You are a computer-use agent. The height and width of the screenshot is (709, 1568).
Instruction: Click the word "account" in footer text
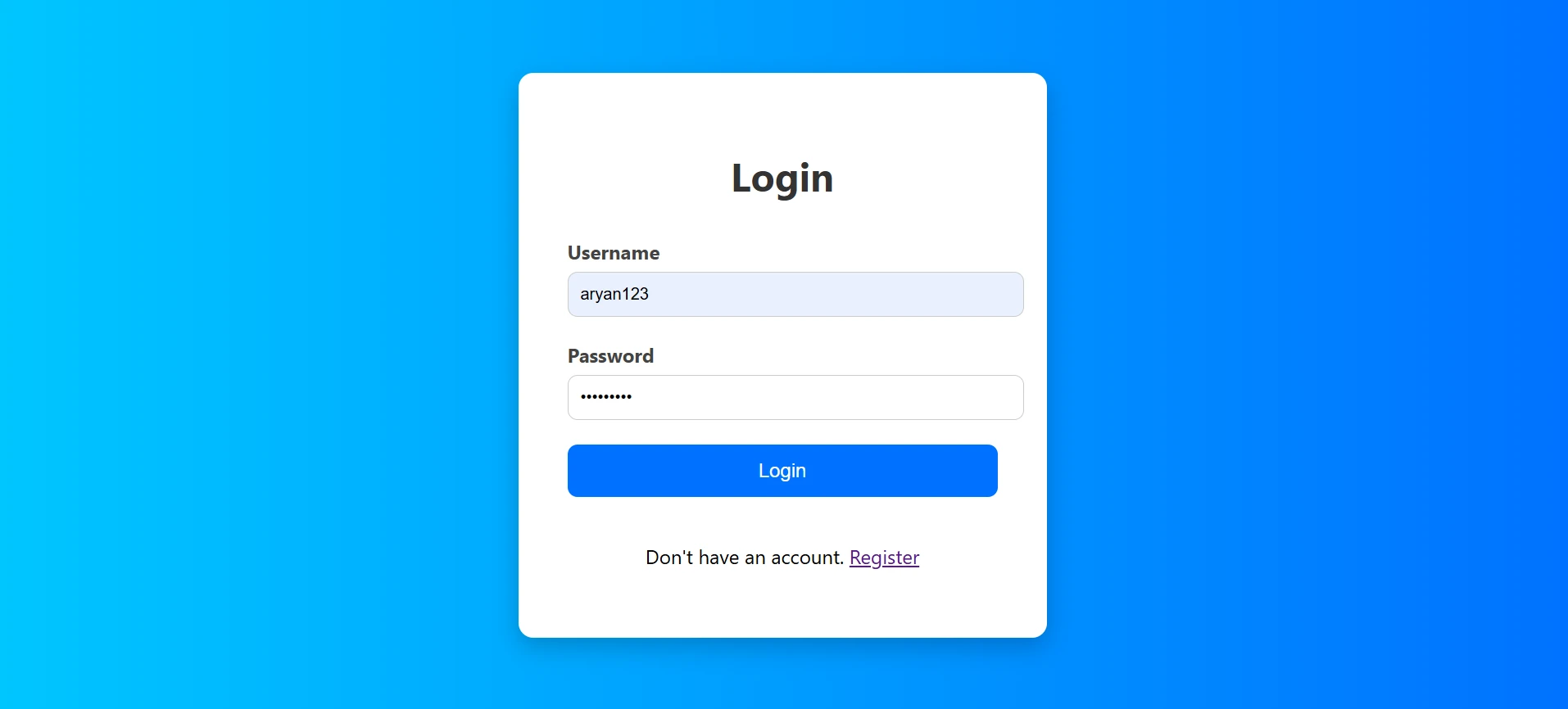click(x=807, y=558)
